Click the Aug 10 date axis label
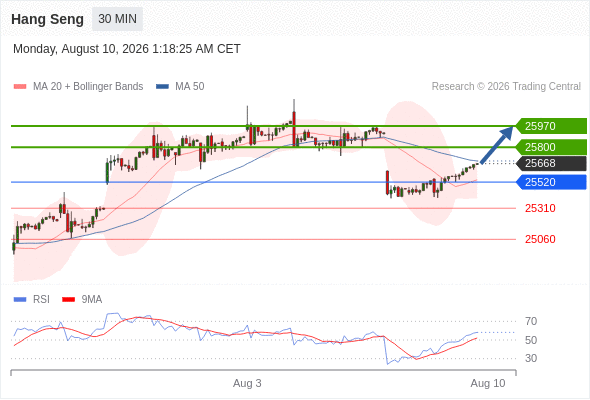Image resolution: width=590 pixels, height=400 pixels. (488, 383)
